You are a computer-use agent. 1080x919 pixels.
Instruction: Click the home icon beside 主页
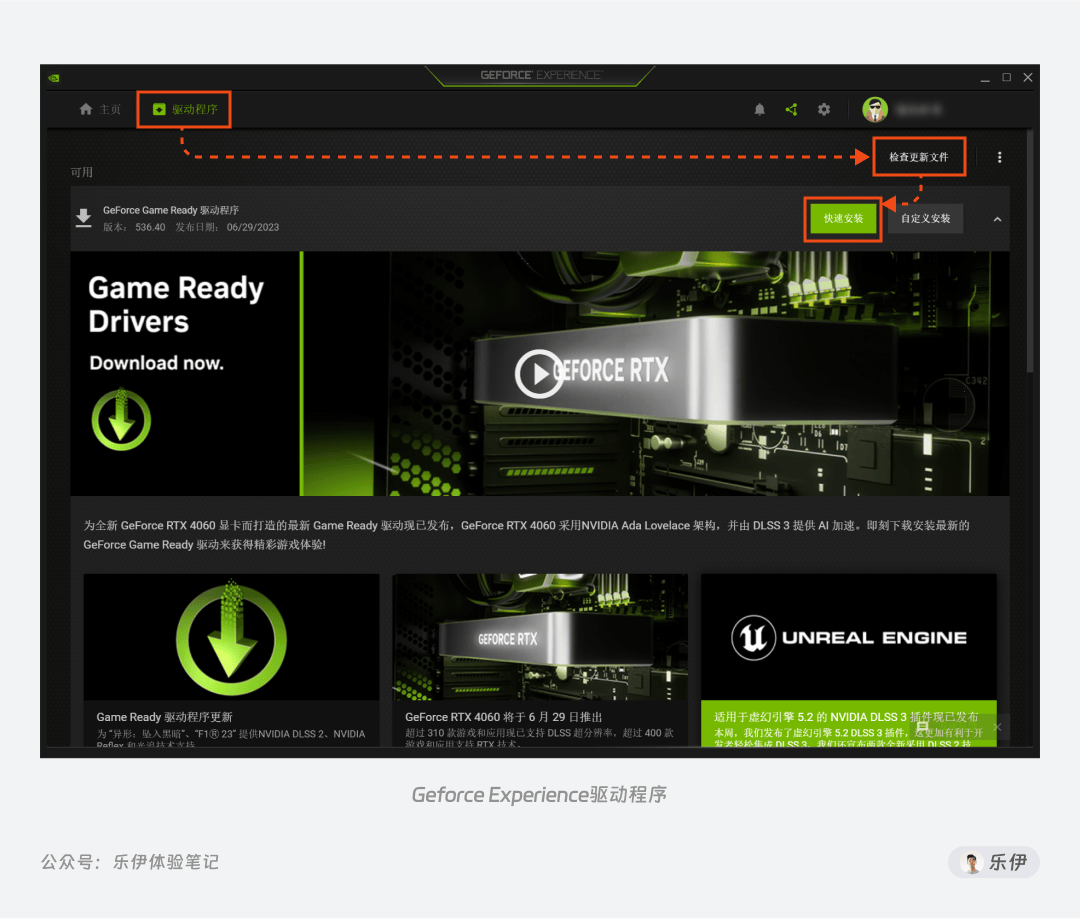click(x=85, y=109)
